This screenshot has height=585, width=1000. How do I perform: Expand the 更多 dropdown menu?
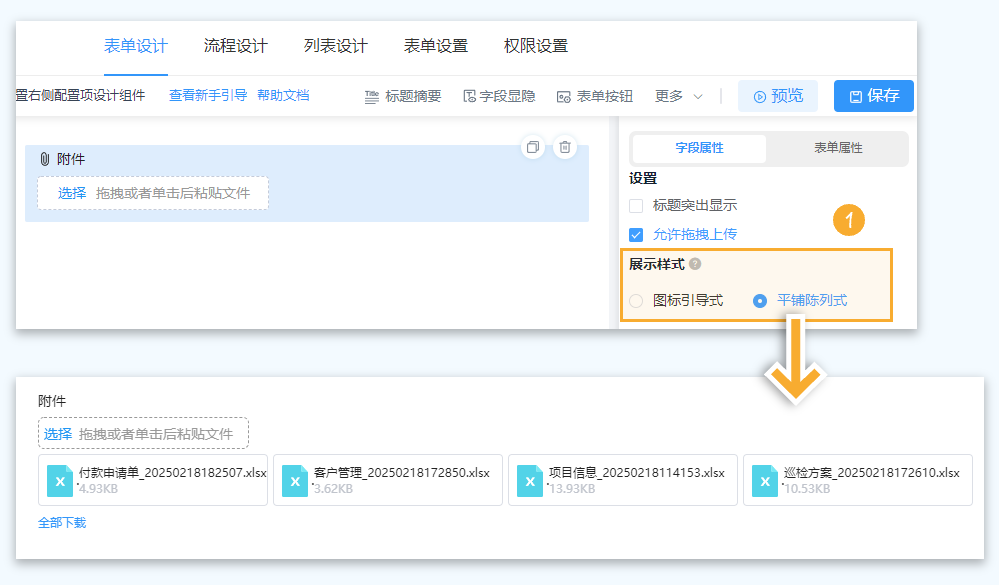(679, 96)
